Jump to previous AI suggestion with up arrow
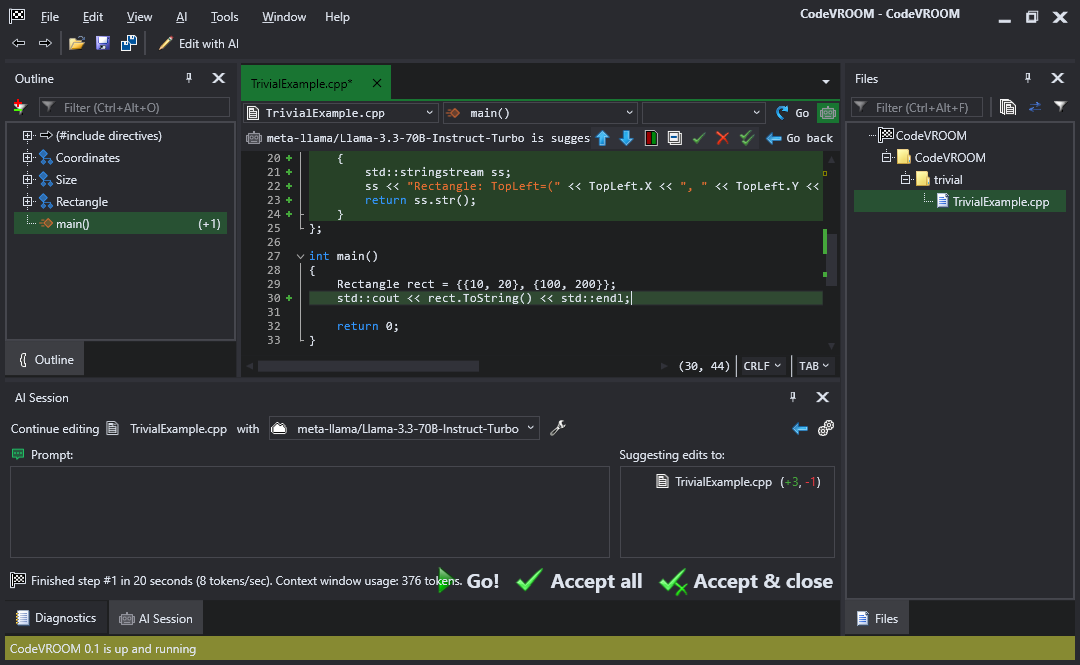Viewport: 1080px width, 665px height. click(x=603, y=139)
